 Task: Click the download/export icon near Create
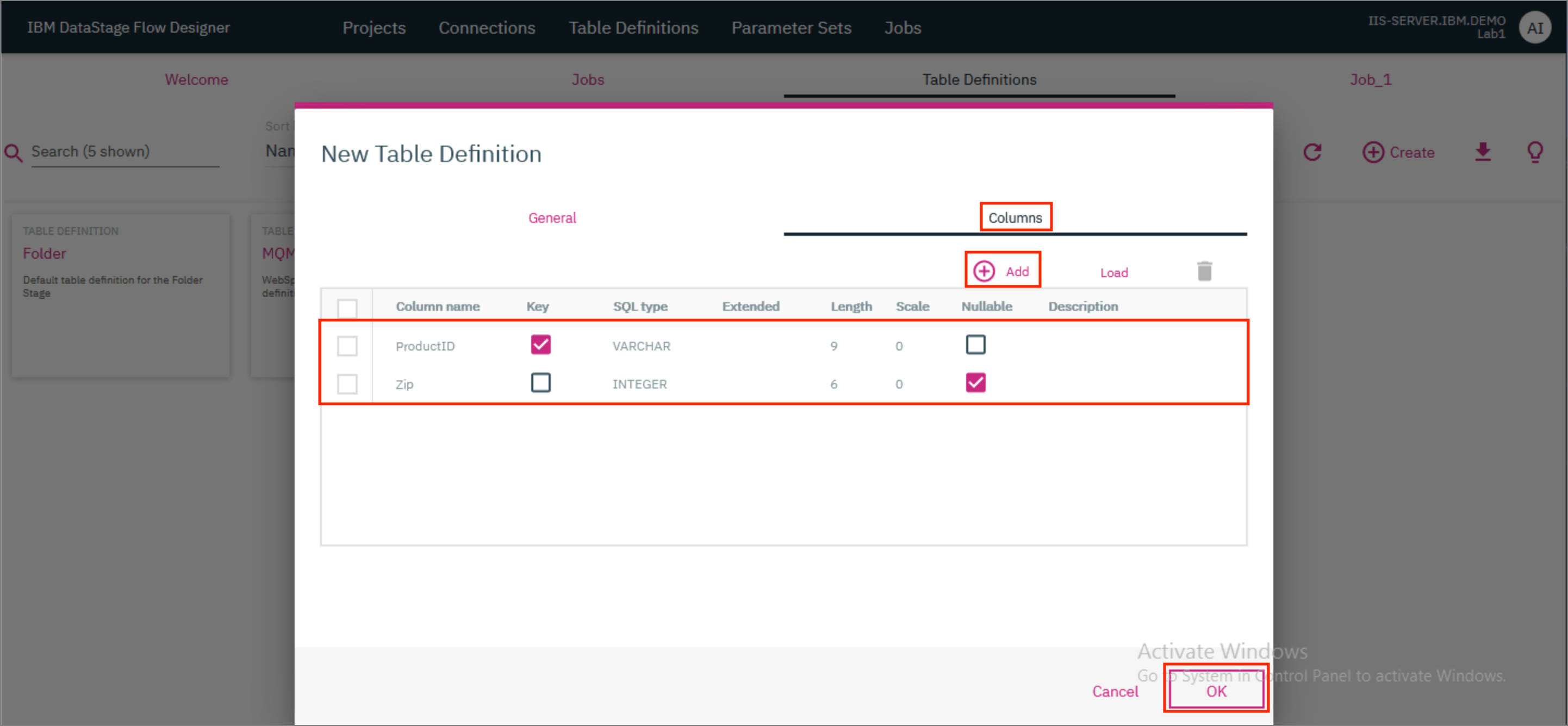coord(1483,152)
